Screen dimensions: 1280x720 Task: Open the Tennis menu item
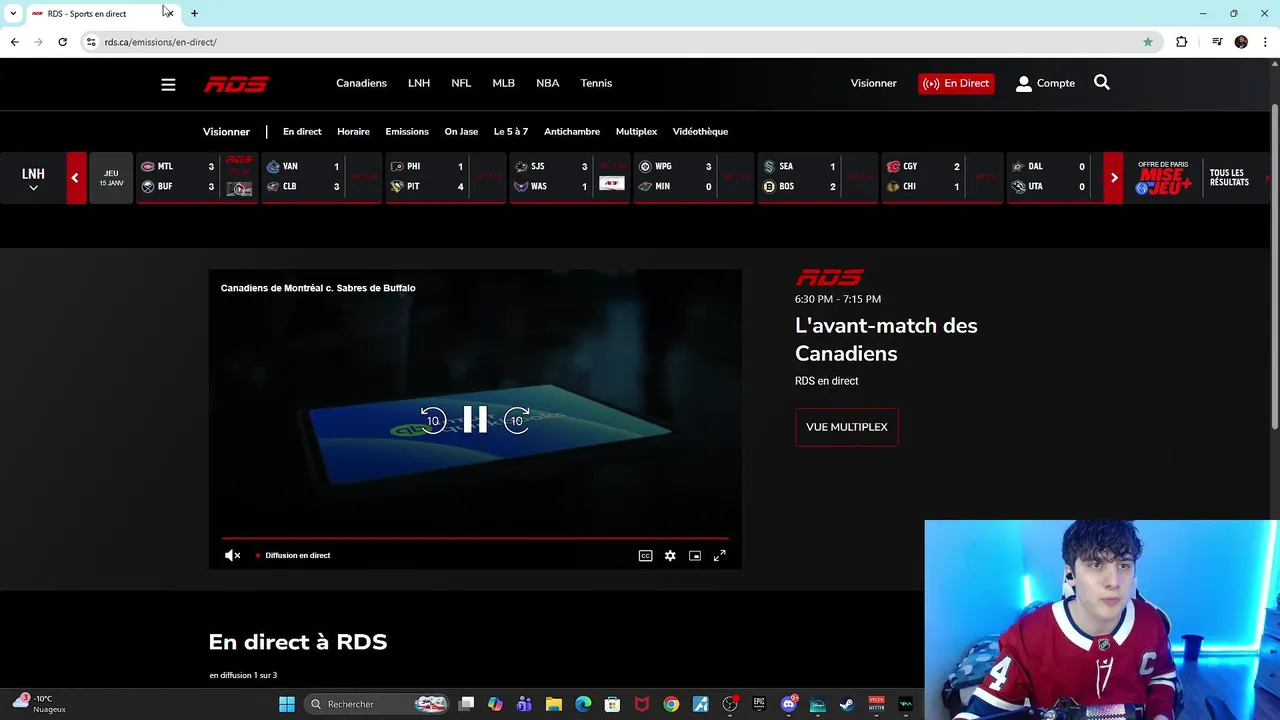point(596,84)
